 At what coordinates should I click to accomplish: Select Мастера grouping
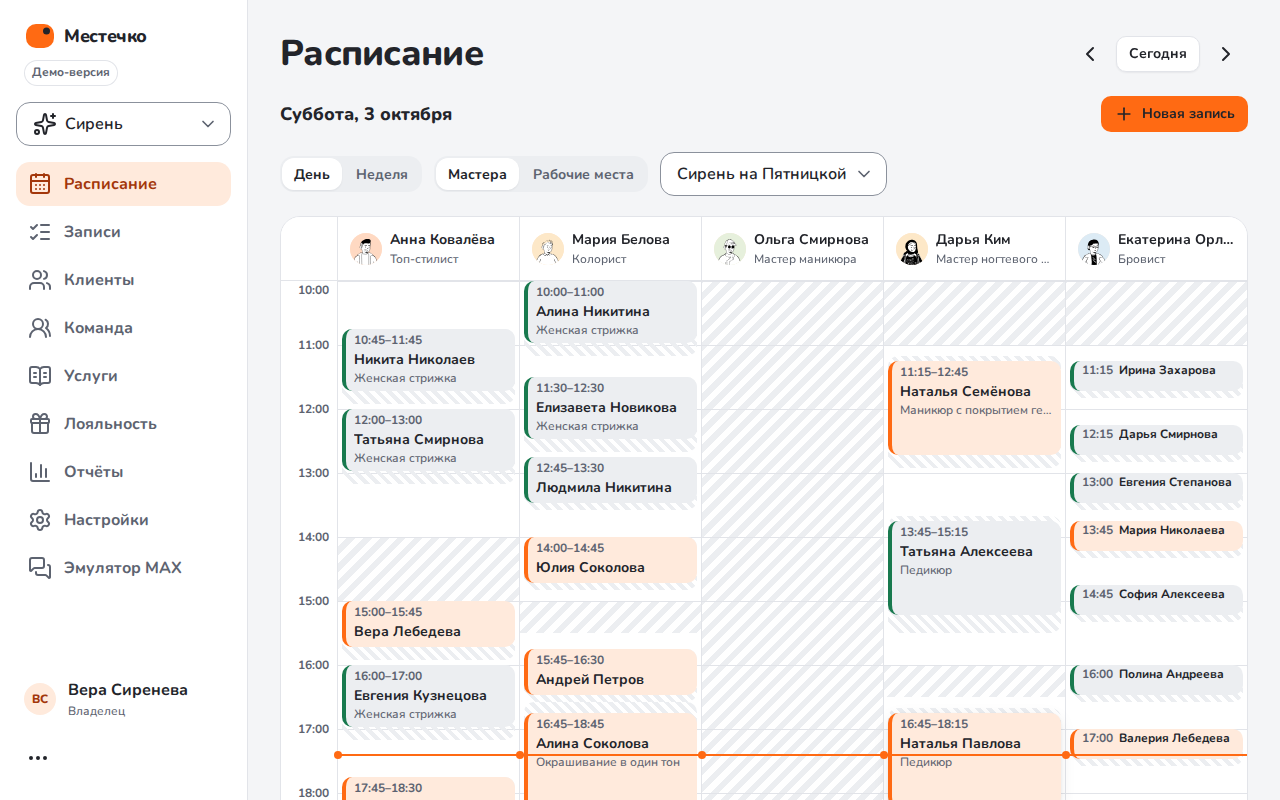coord(477,174)
